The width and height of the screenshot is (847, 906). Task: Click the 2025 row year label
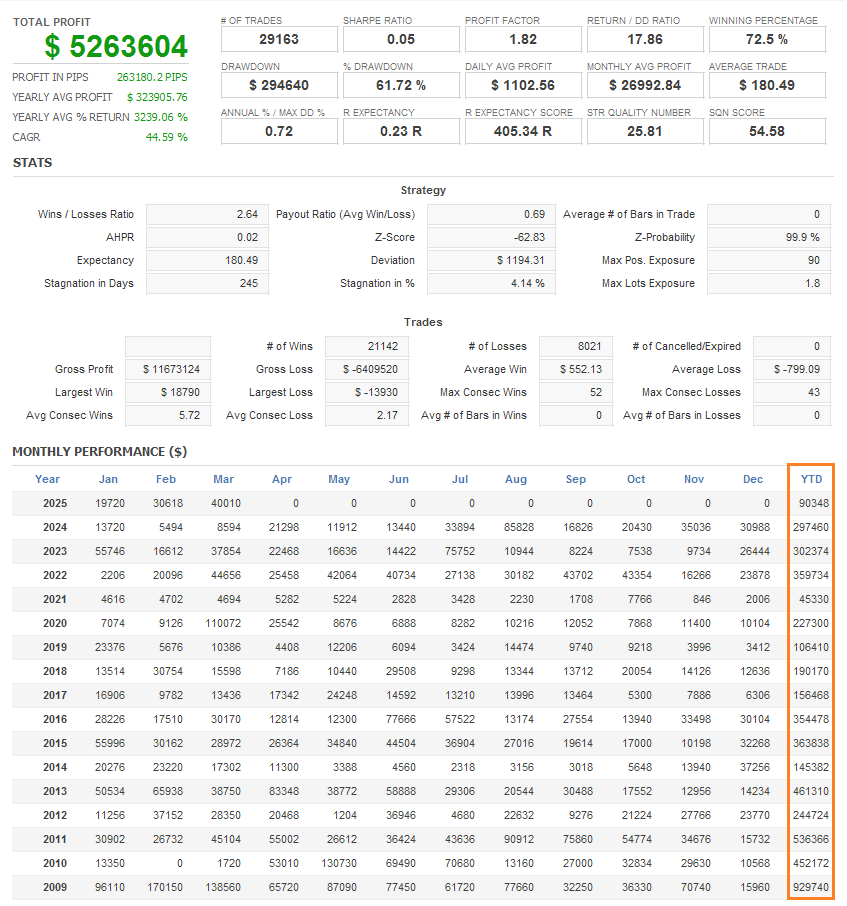tap(55, 503)
